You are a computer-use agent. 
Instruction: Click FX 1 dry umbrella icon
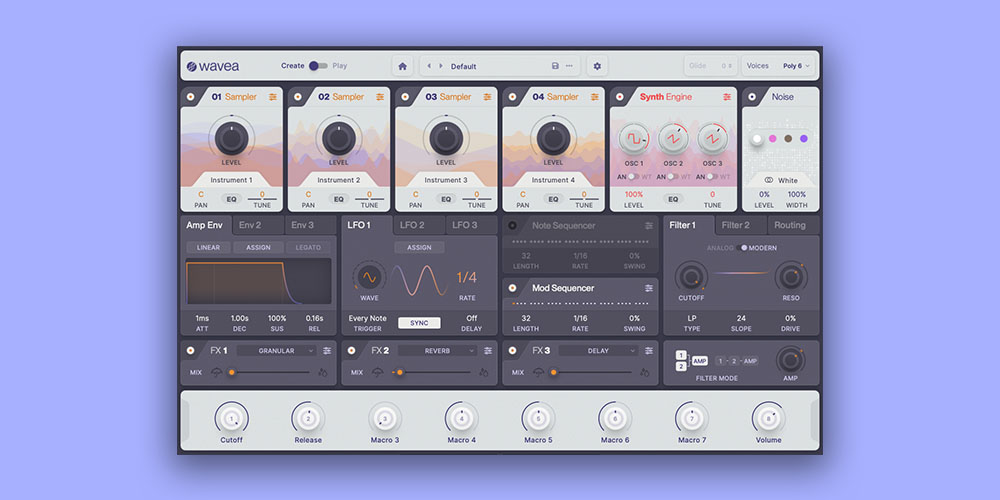pyautogui.click(x=217, y=372)
